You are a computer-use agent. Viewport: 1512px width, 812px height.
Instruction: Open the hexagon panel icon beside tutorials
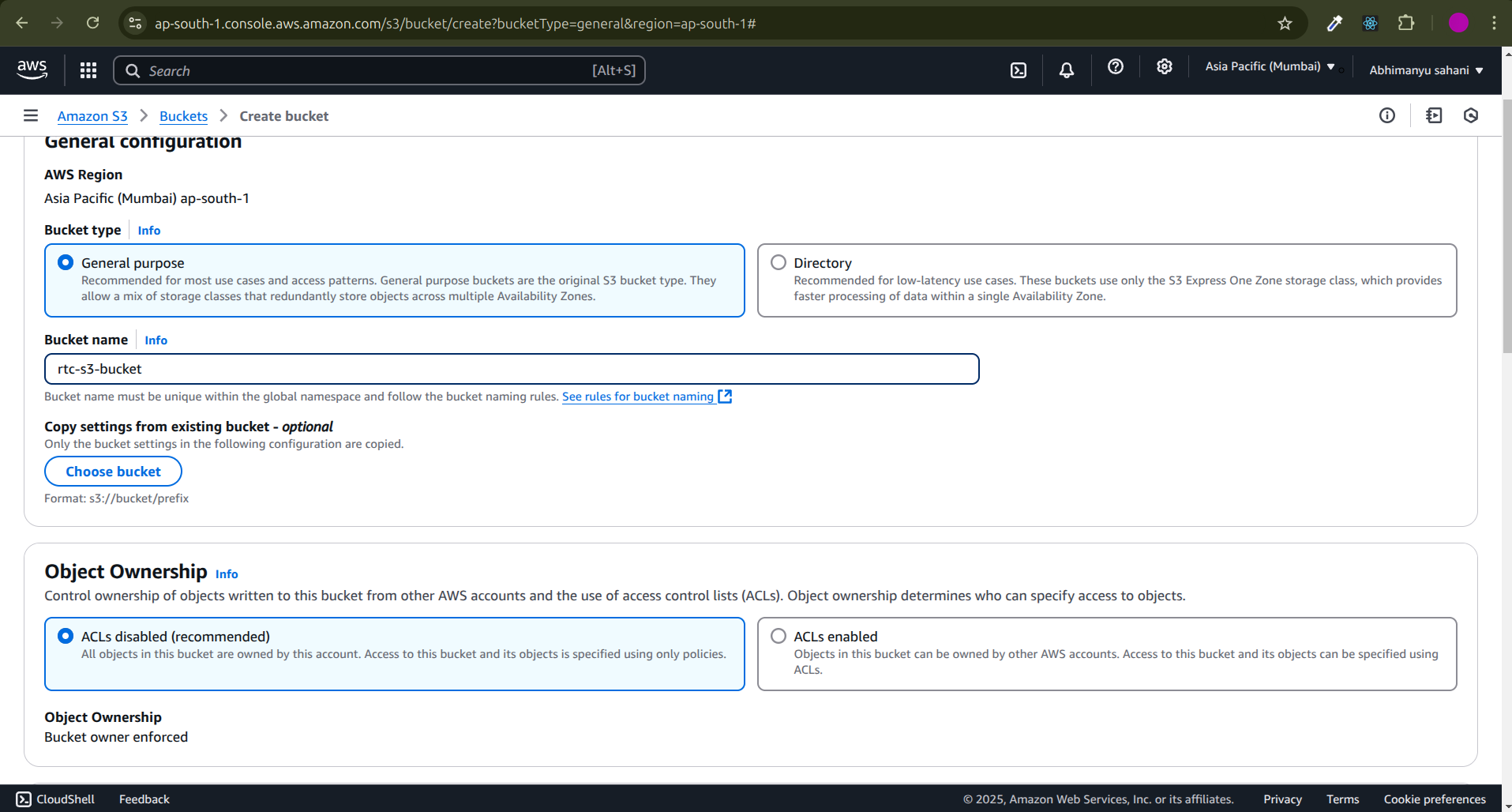(x=1471, y=115)
